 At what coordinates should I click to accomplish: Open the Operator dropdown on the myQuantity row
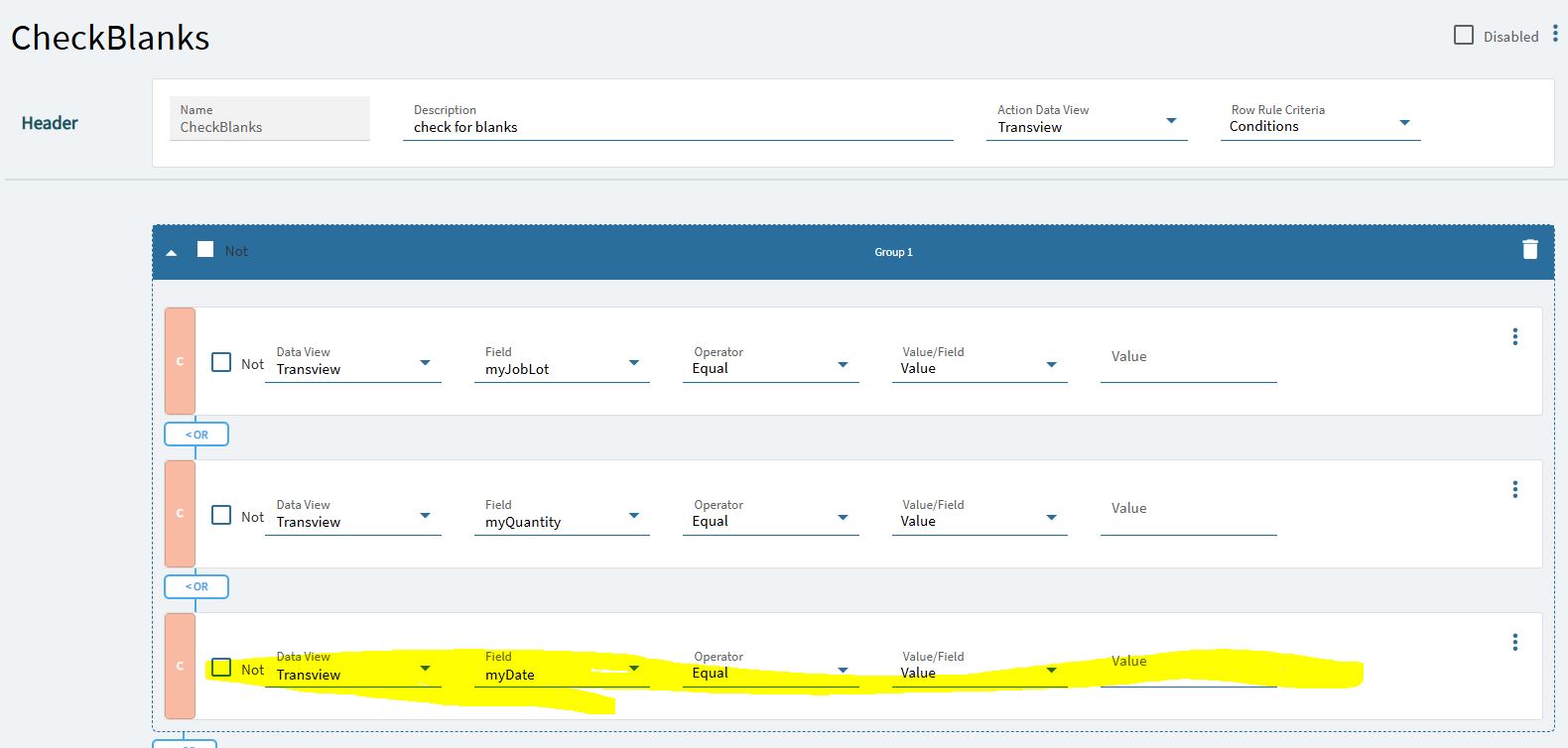[770, 515]
